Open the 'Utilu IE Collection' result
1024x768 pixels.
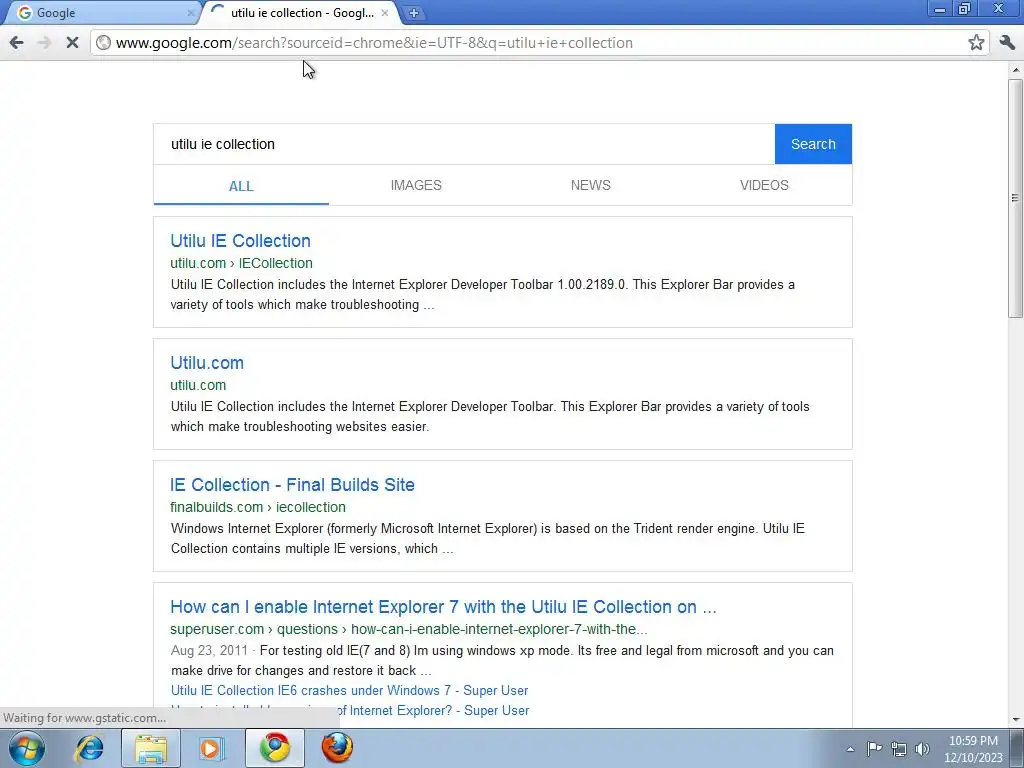[x=240, y=241]
